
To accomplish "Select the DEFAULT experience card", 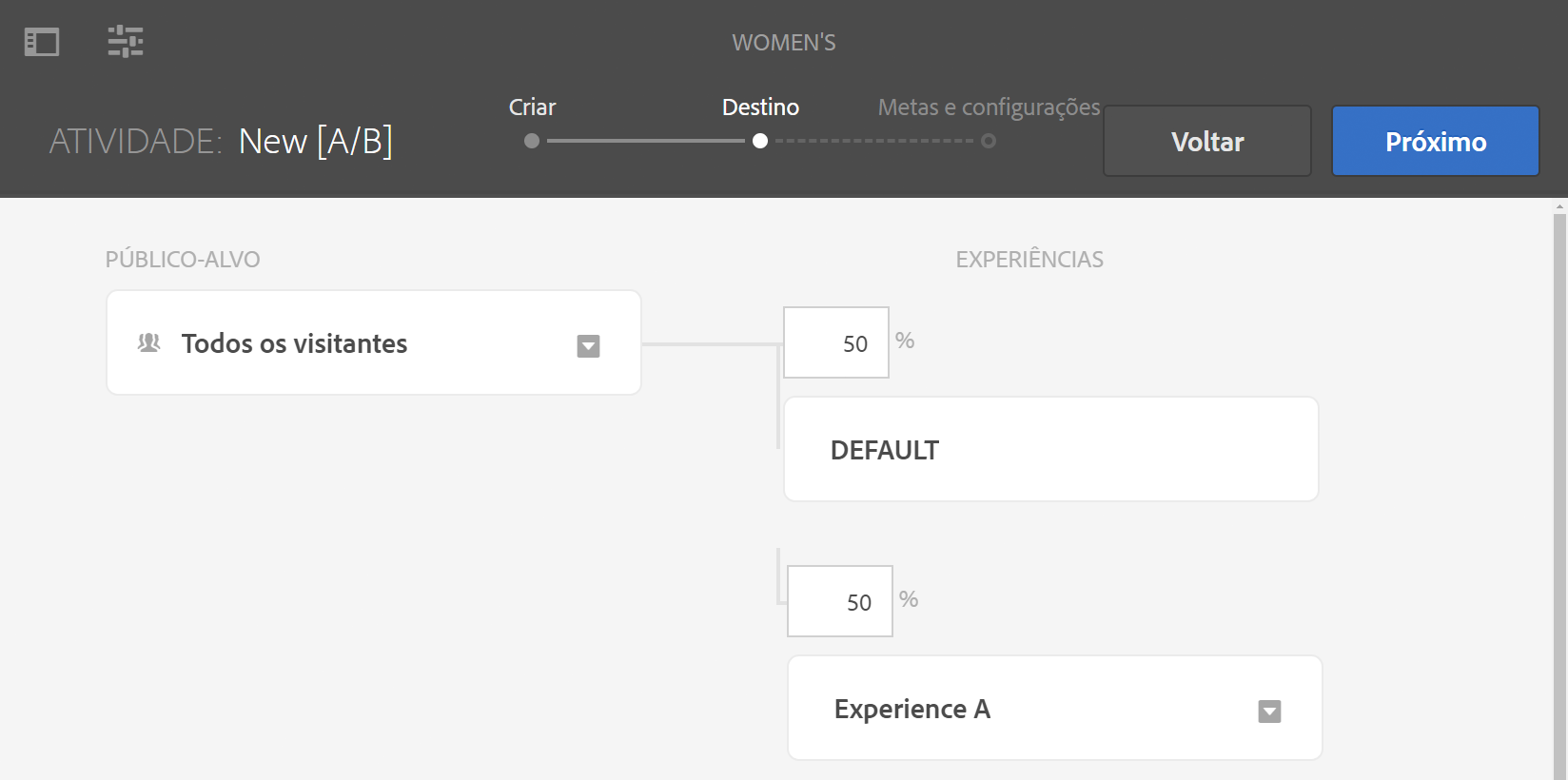I will (1050, 449).
